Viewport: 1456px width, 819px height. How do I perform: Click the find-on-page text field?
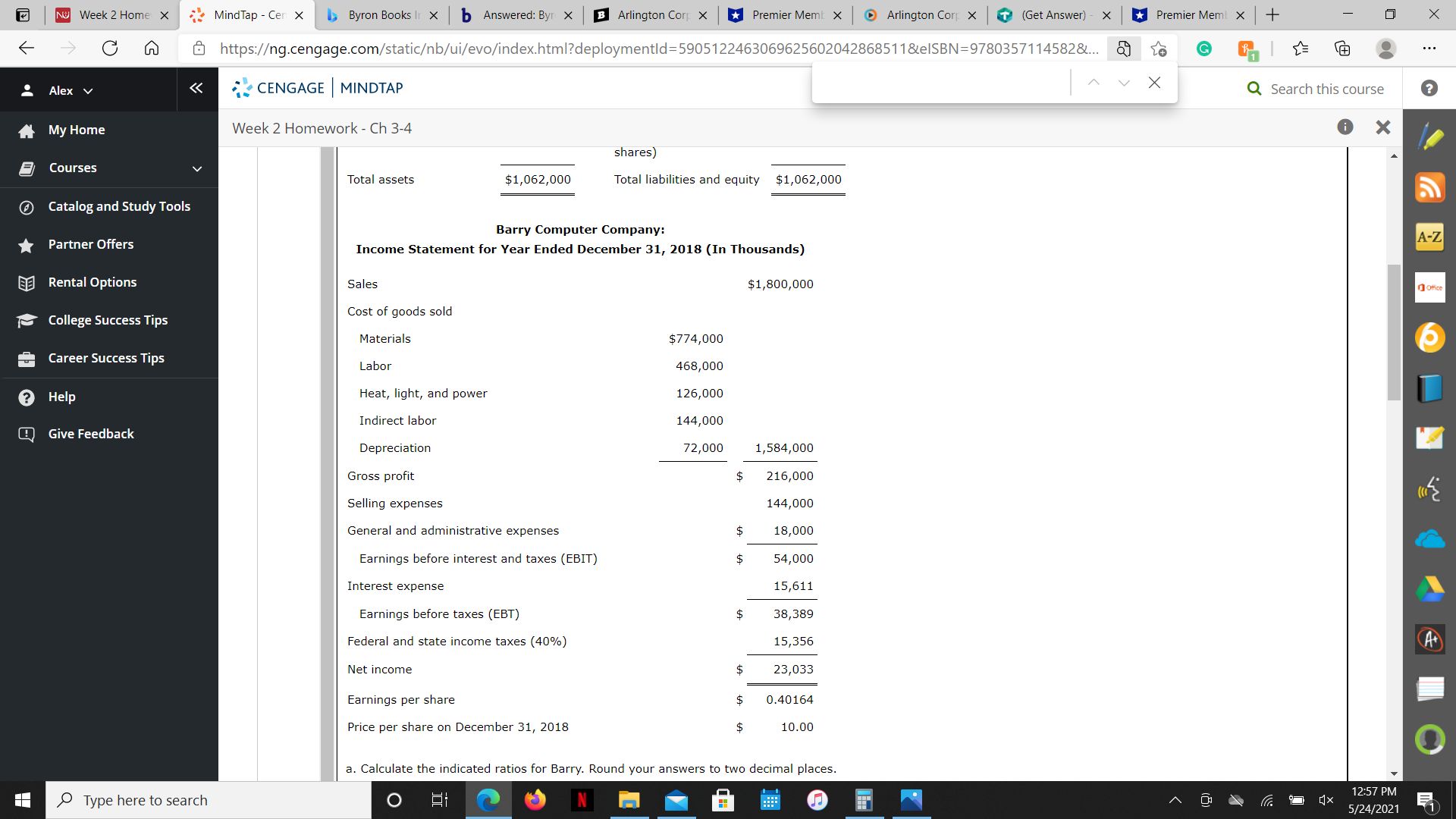click(x=940, y=83)
